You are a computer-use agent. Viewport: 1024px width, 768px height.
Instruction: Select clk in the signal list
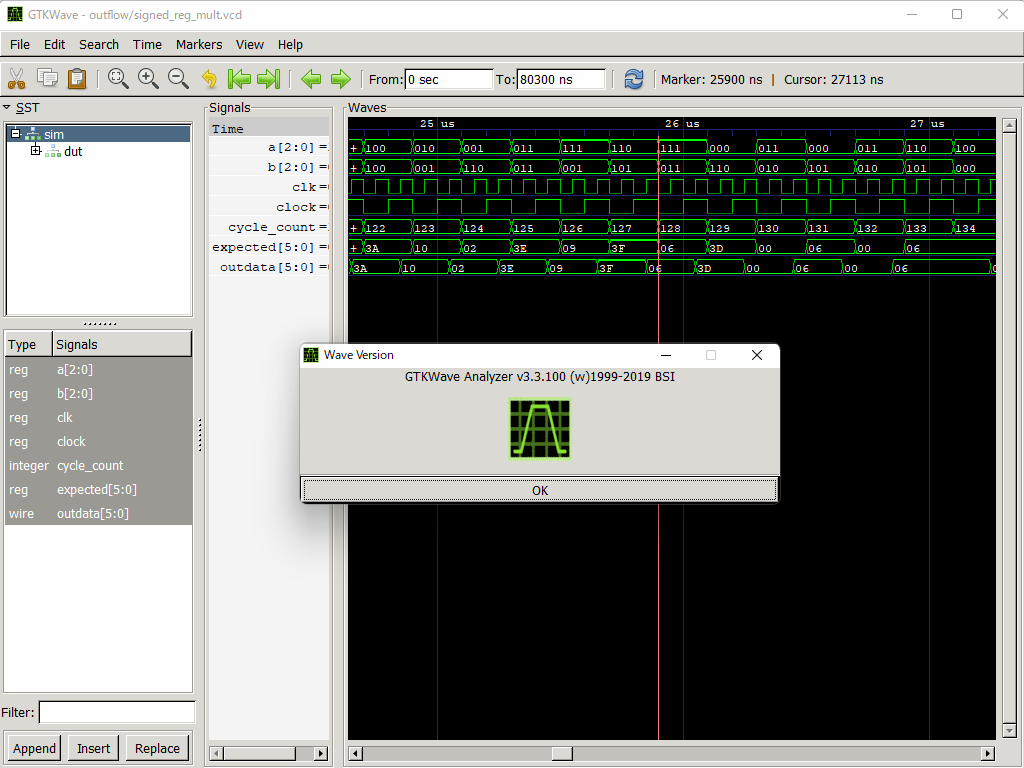pyautogui.click(x=99, y=418)
